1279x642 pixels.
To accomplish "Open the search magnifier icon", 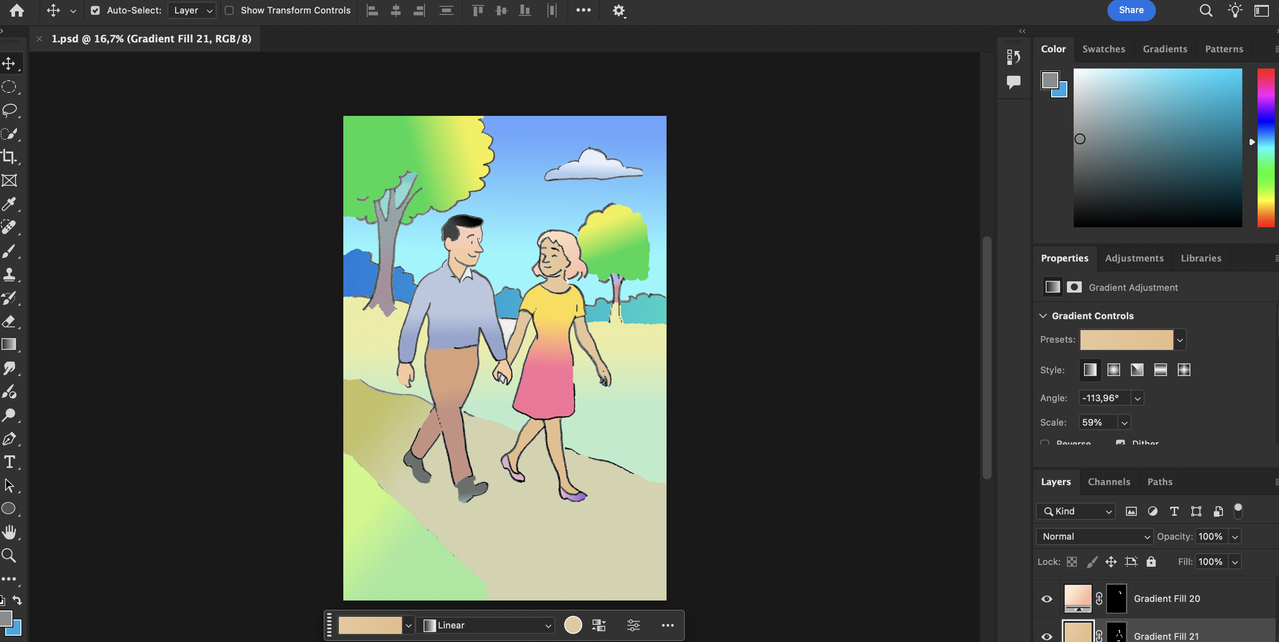I will point(1205,11).
